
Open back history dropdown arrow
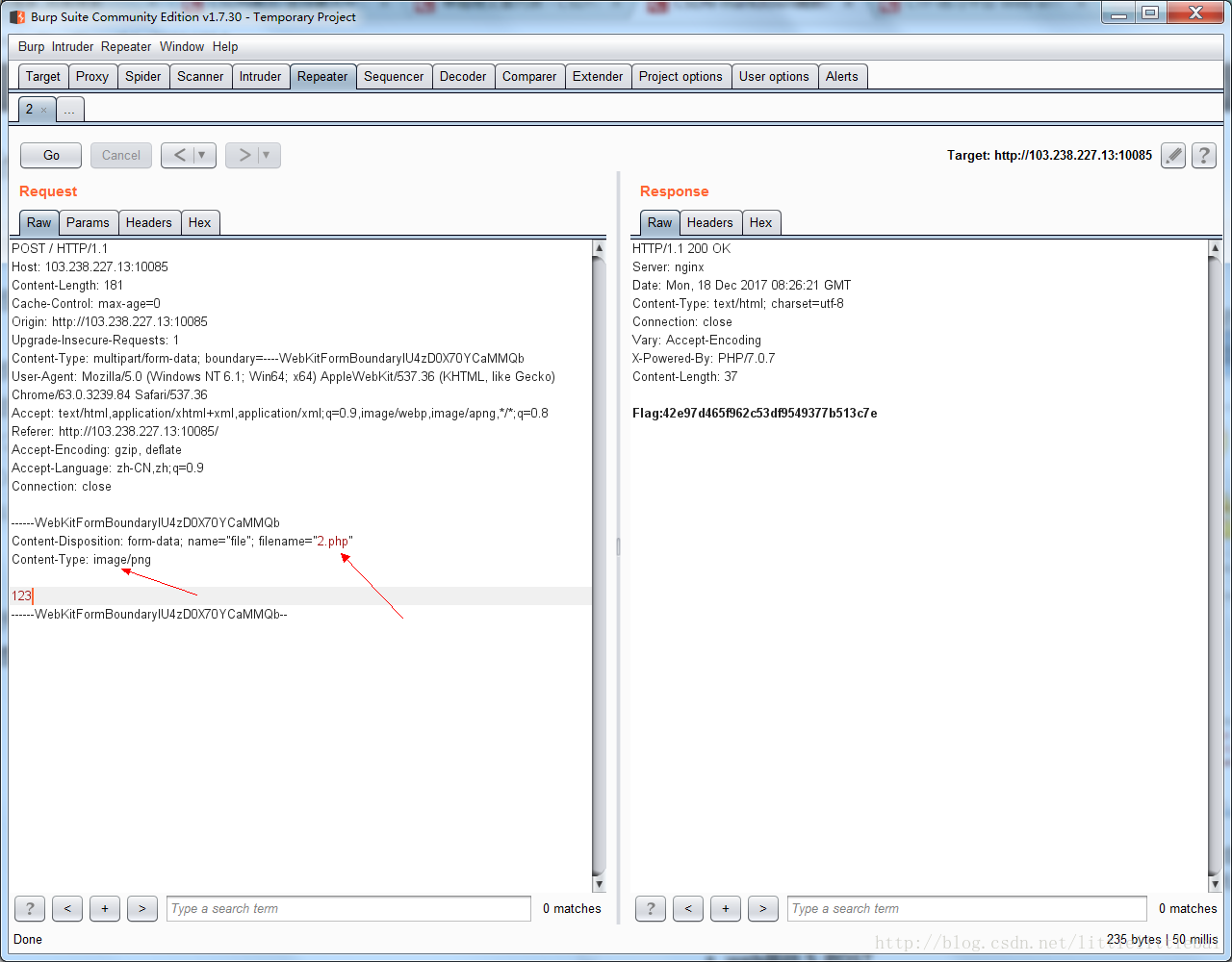click(x=202, y=155)
